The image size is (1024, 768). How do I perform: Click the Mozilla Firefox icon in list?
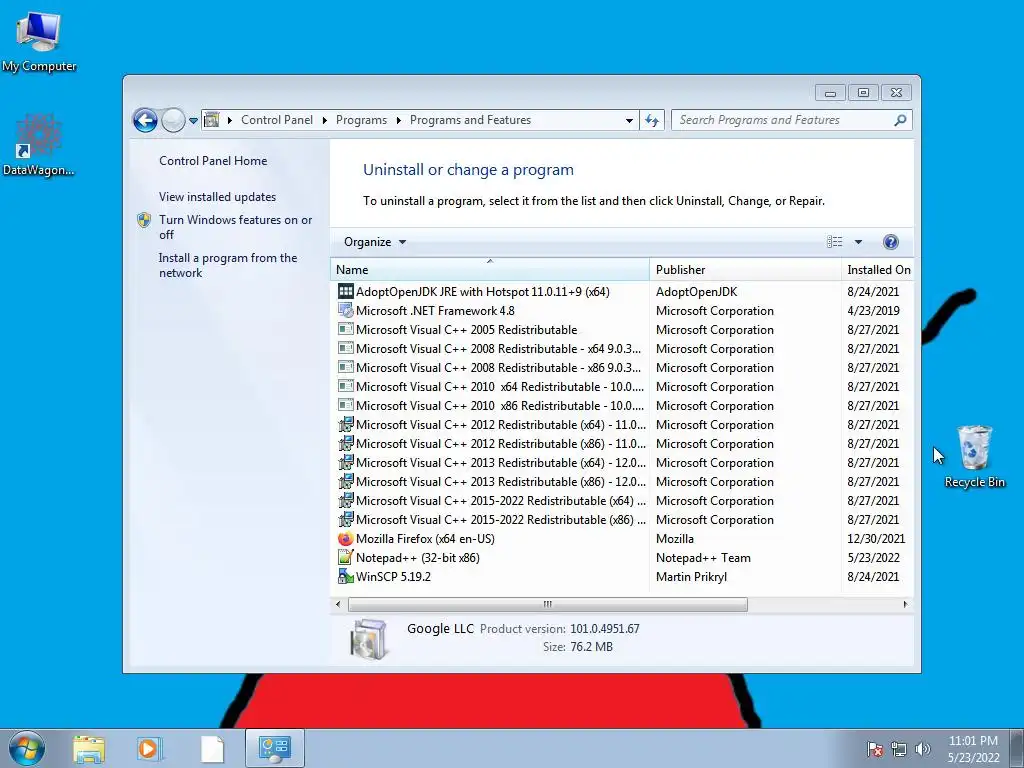tap(345, 538)
